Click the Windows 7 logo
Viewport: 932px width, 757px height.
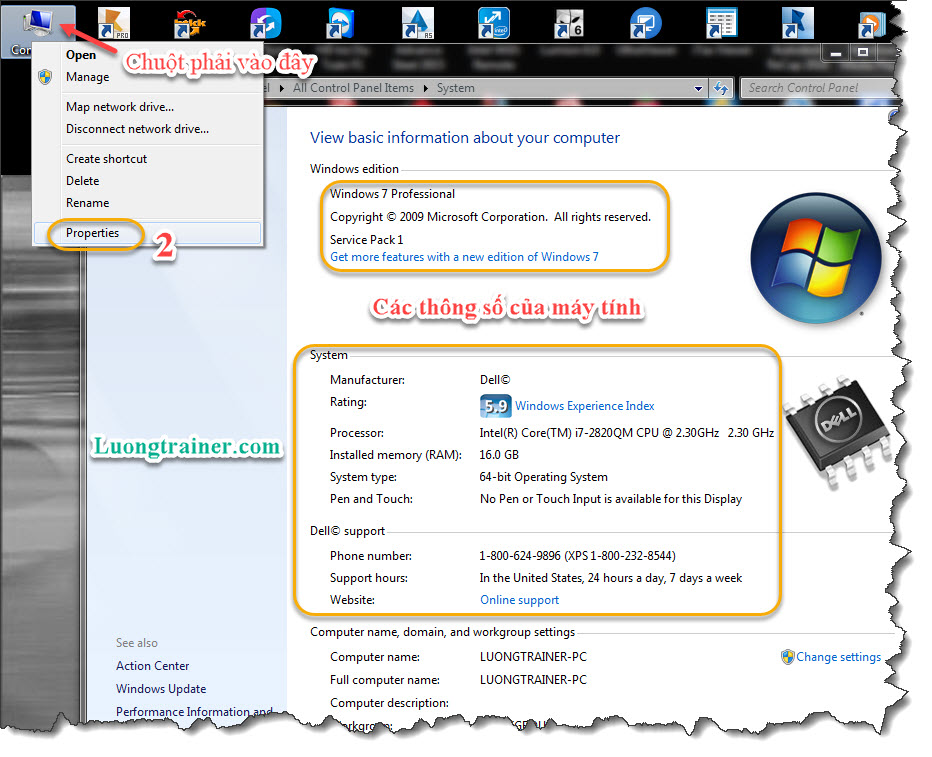click(x=816, y=258)
